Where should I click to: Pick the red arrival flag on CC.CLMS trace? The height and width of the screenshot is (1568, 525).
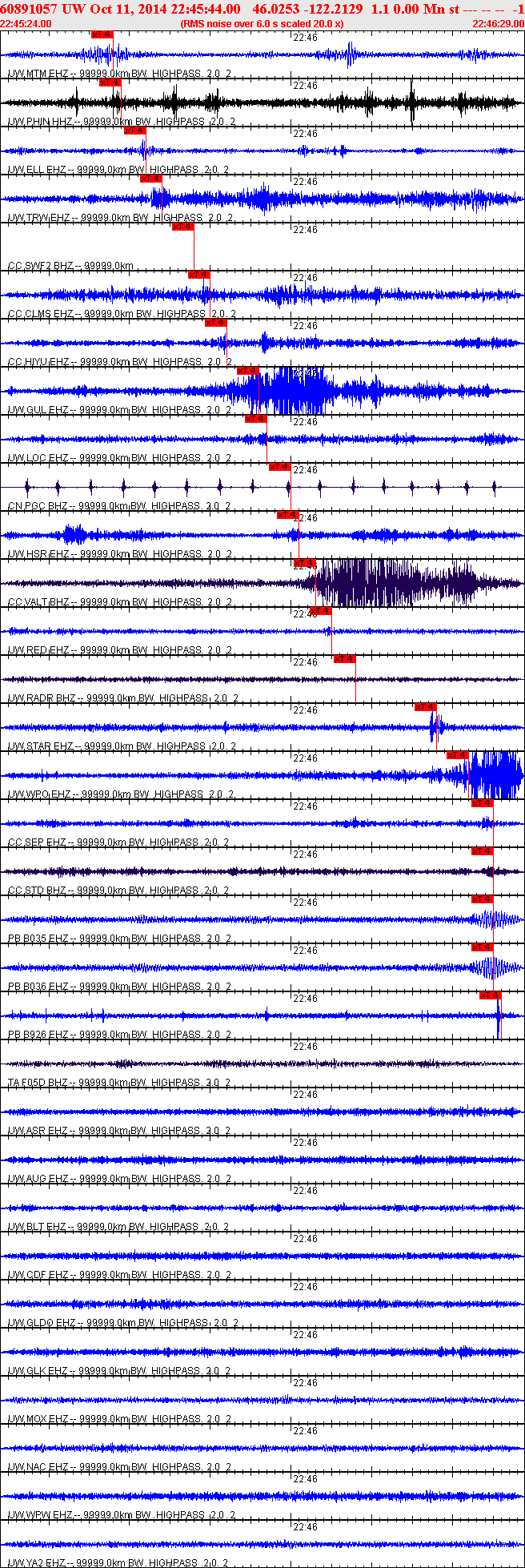199,275
